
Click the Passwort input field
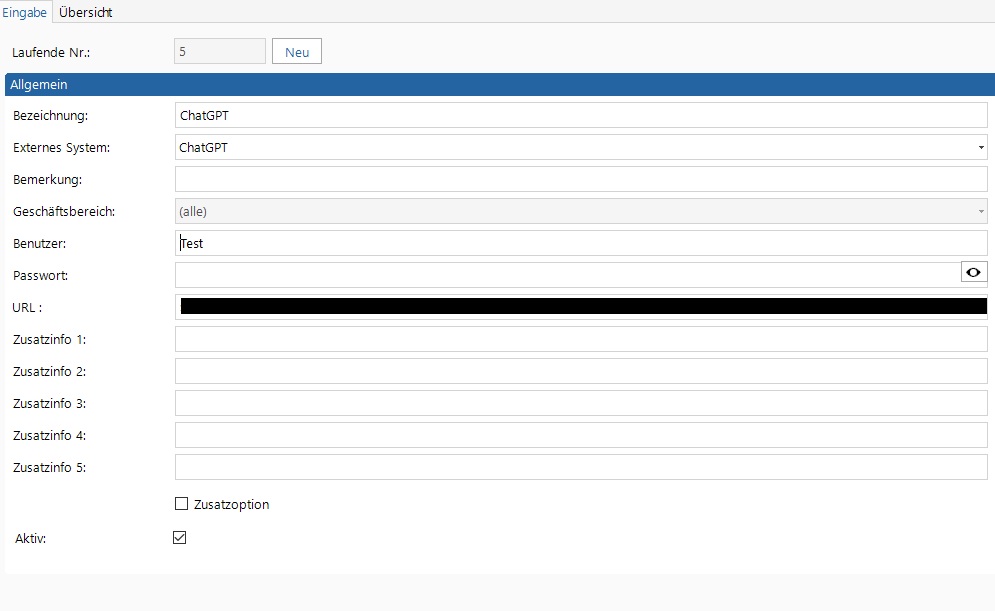tap(568, 275)
